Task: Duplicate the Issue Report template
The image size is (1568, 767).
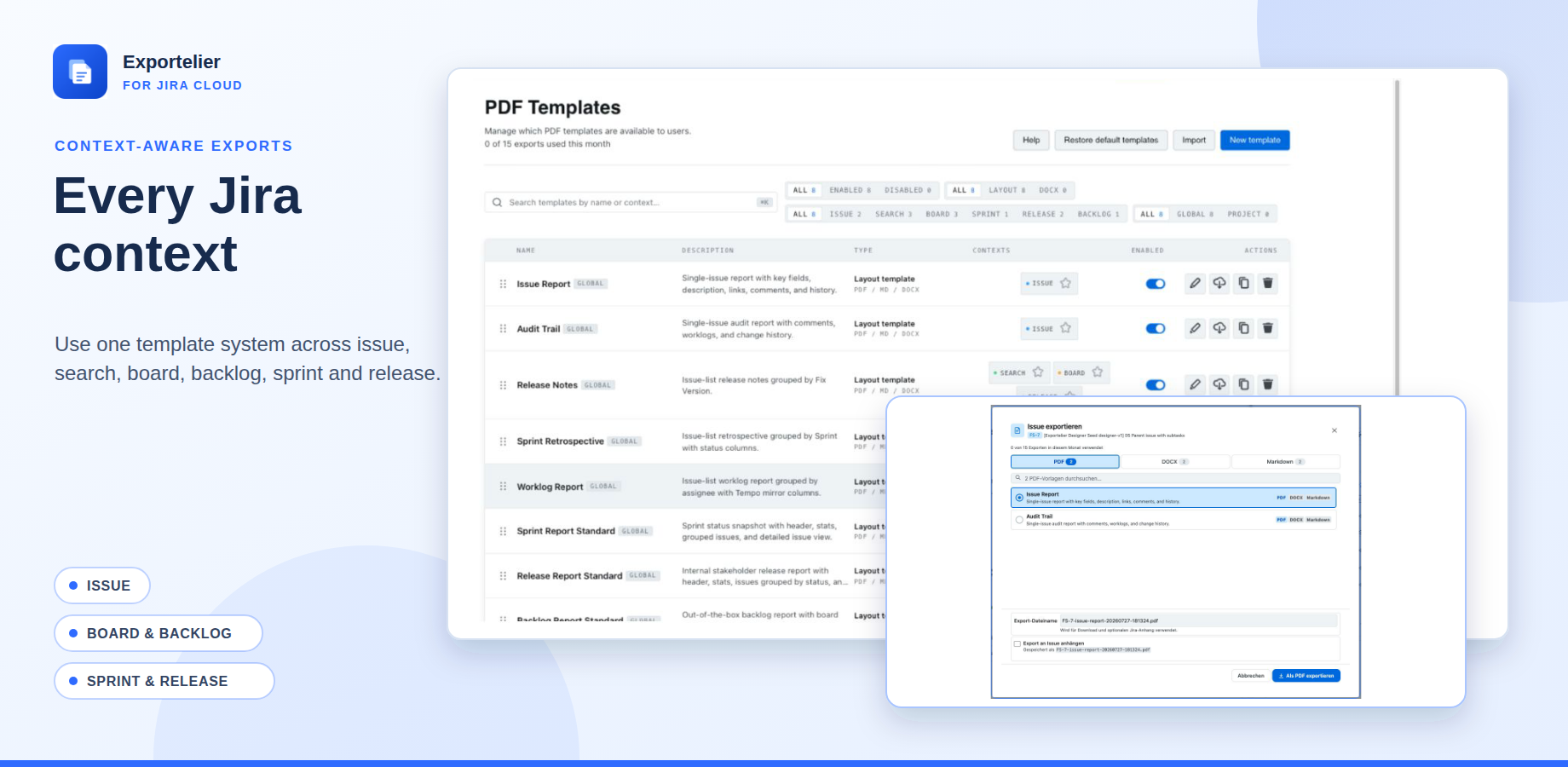Action: tap(1243, 284)
